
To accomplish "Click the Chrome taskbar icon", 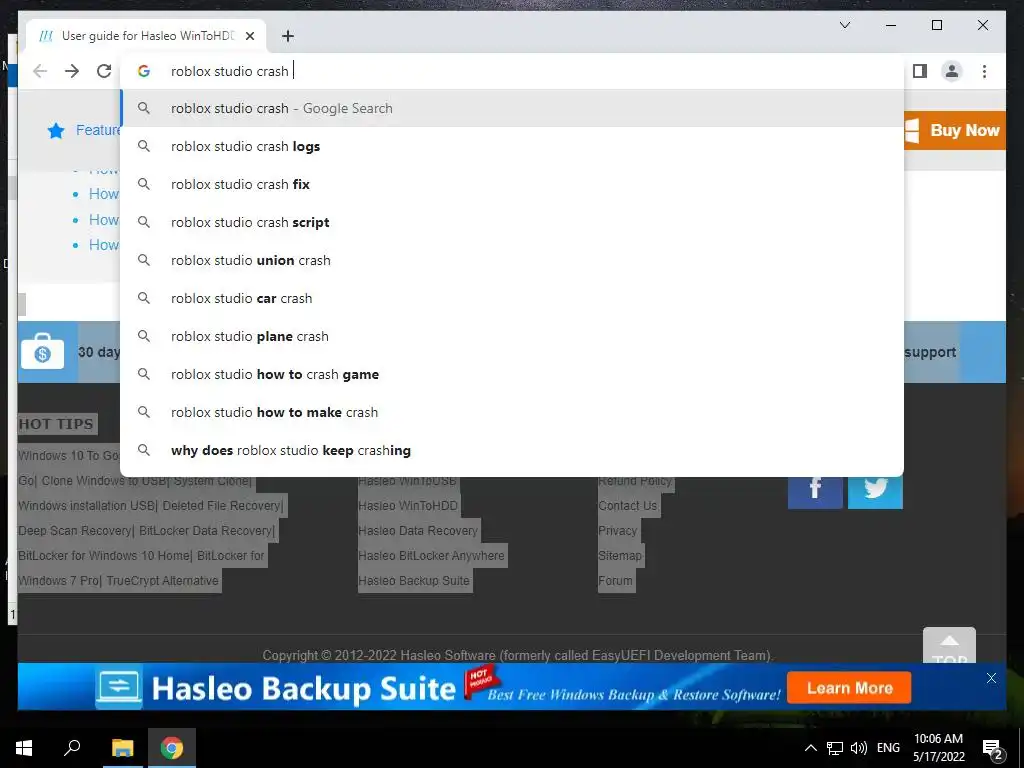I will tap(172, 748).
